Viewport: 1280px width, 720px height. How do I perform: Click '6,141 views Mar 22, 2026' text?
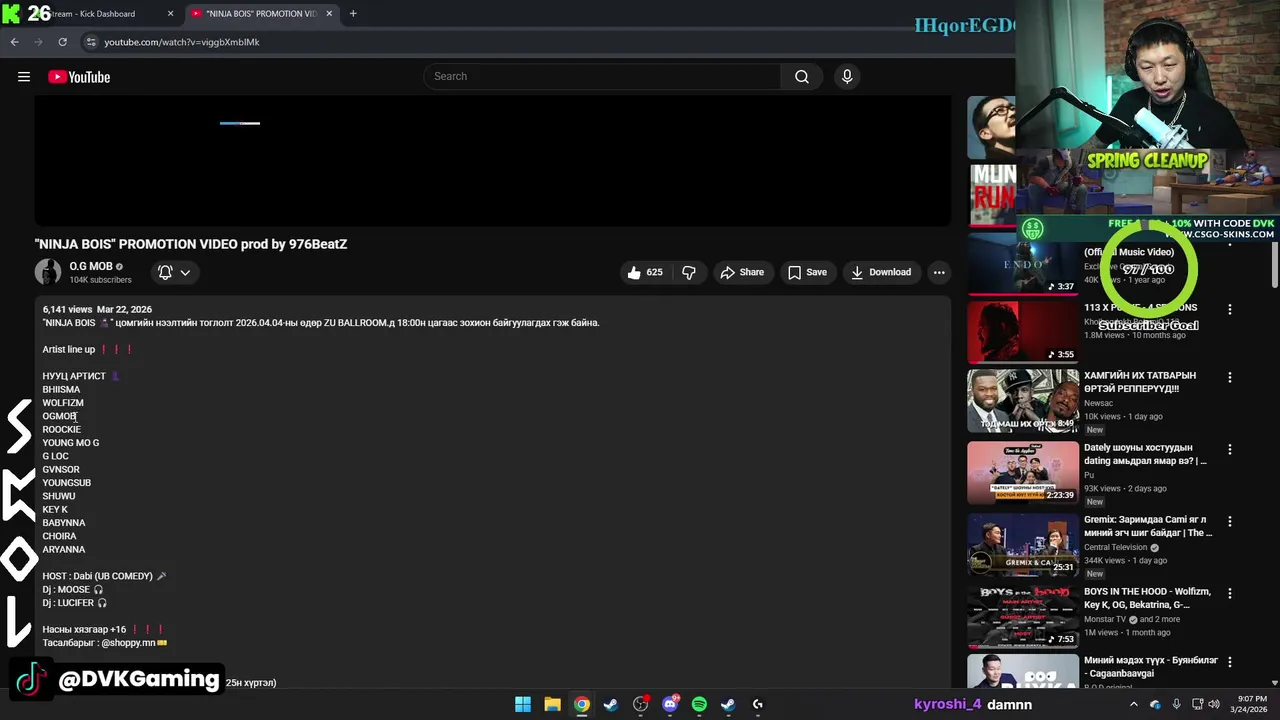click(97, 310)
